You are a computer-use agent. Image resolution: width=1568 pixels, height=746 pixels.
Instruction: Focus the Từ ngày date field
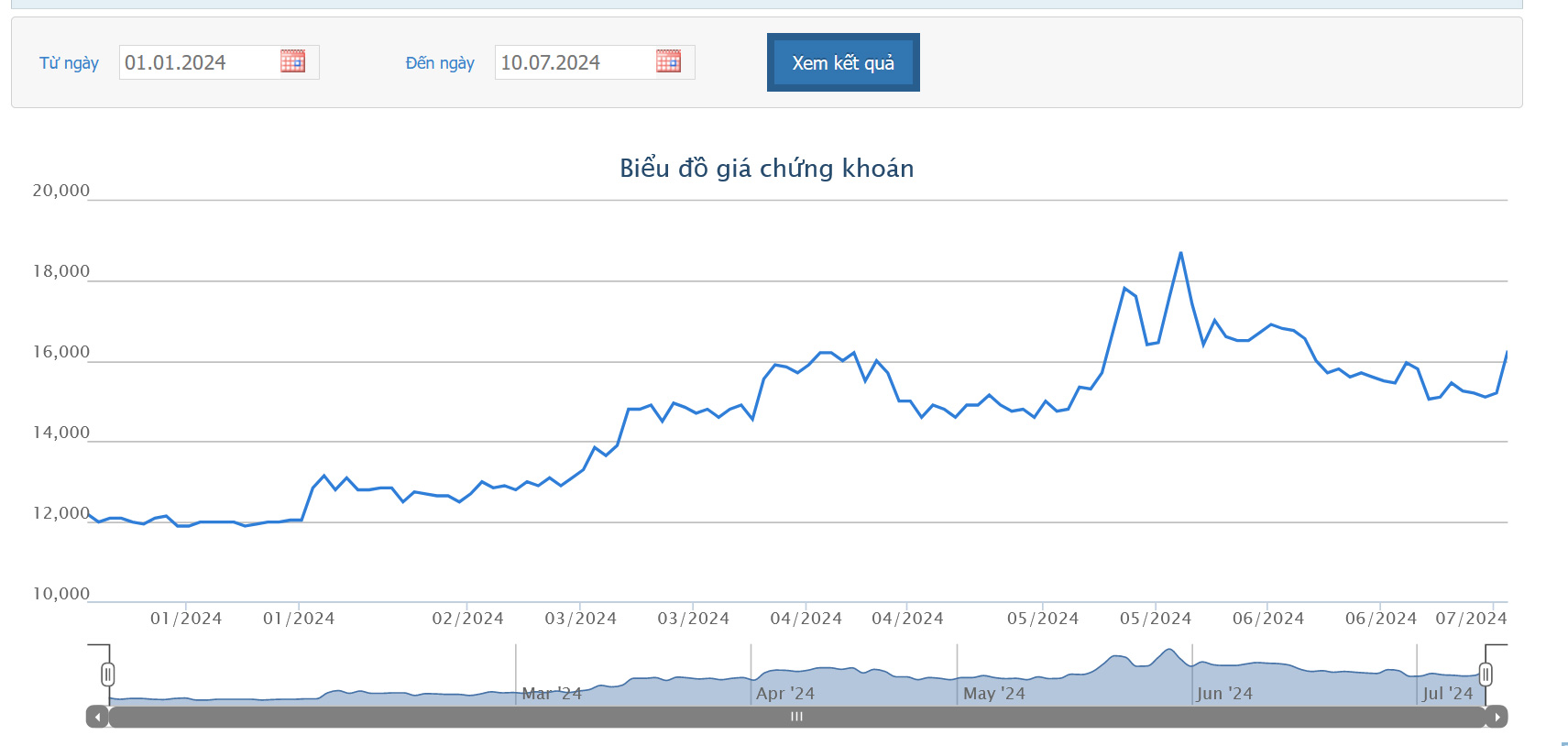(x=197, y=62)
